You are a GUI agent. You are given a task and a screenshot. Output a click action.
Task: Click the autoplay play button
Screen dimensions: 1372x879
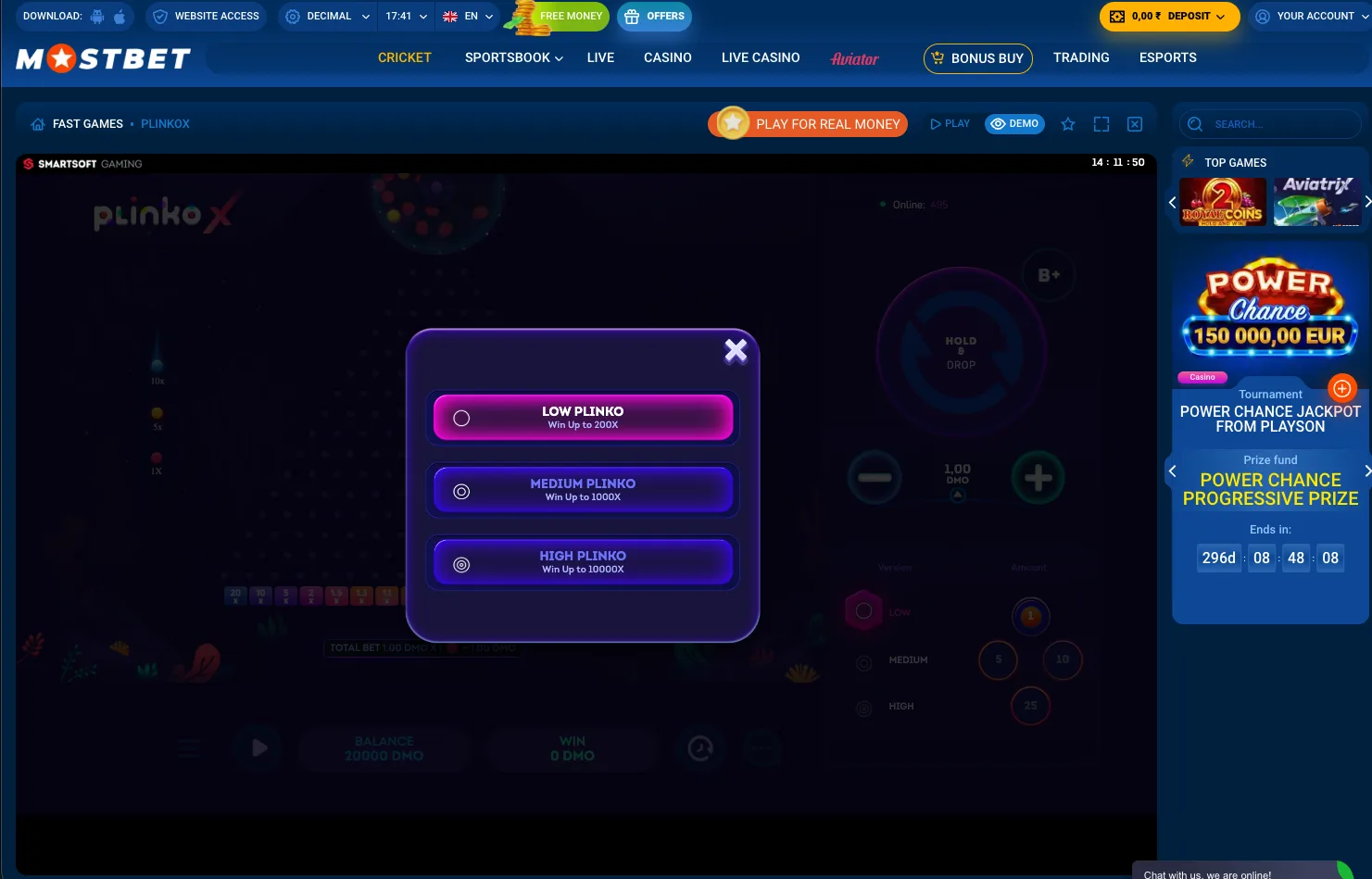pos(258,747)
